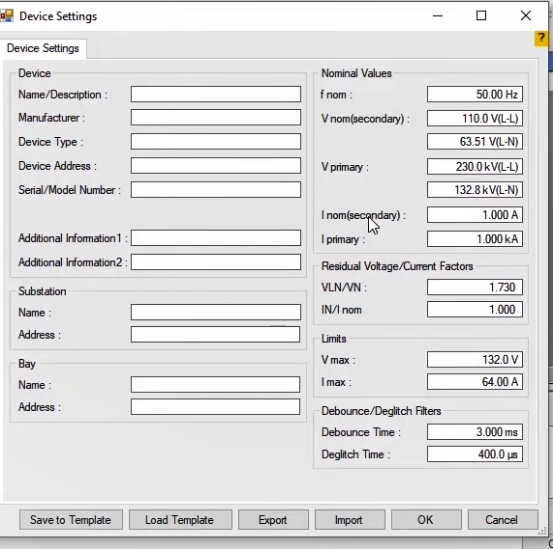The width and height of the screenshot is (553, 549).
Task: Edit the V primary 230.0 kV(L-L) field
Action: [x=475, y=167]
